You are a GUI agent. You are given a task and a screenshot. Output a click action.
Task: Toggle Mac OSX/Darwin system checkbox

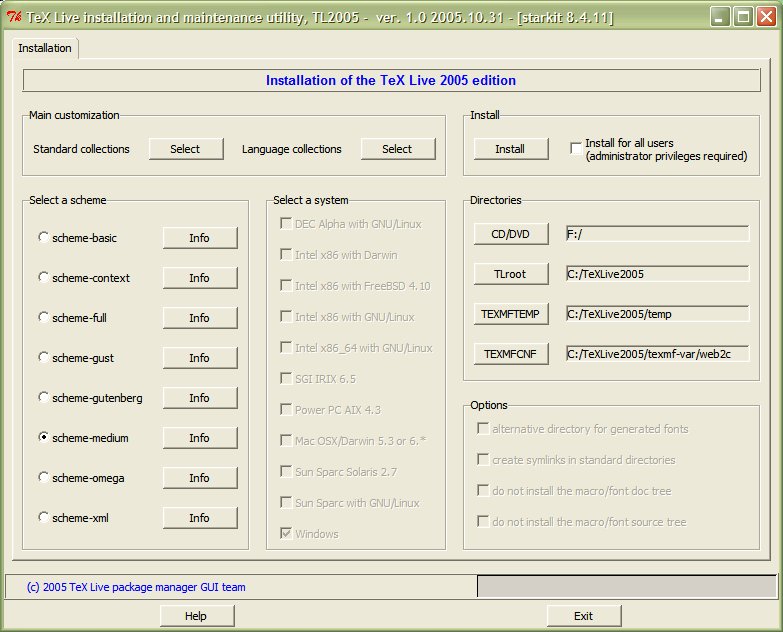(286, 440)
